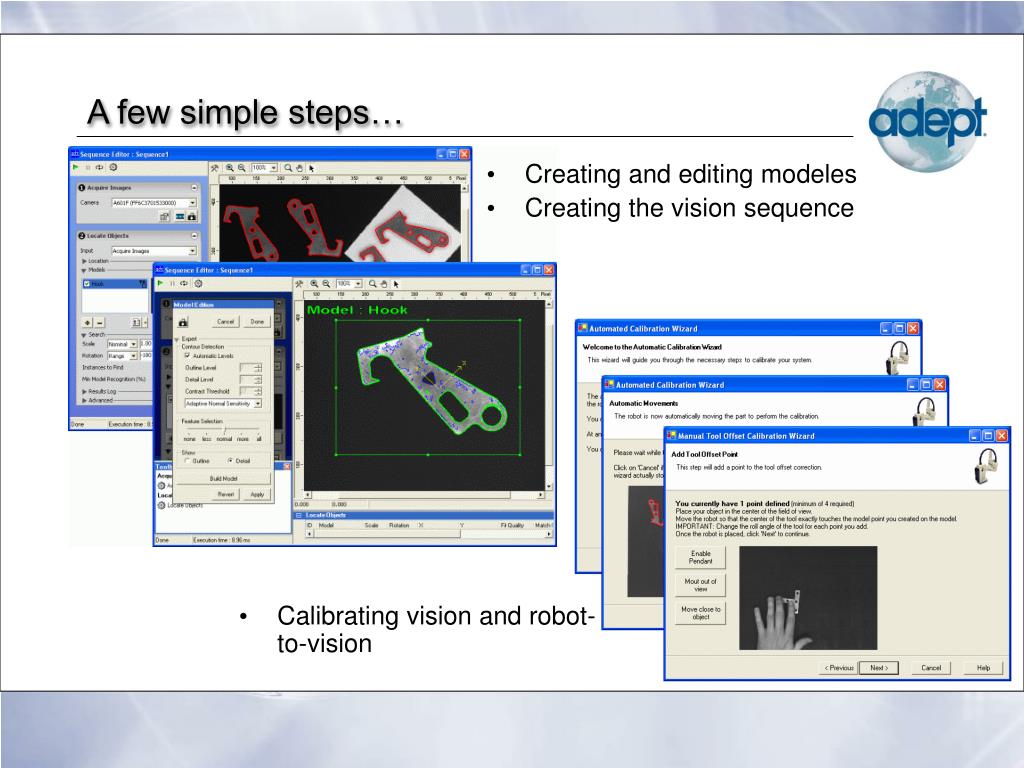
Task: Open gear settings icon in back Sequence Editor toolbar
Action: coord(113,168)
